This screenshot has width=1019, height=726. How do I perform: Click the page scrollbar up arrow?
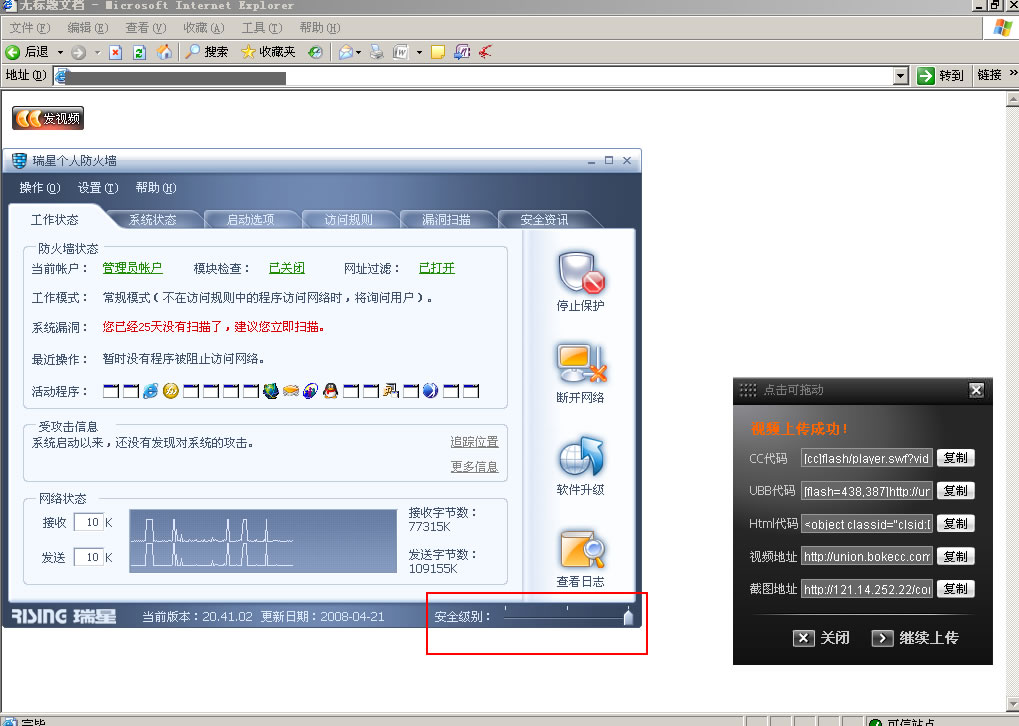click(x=1013, y=99)
